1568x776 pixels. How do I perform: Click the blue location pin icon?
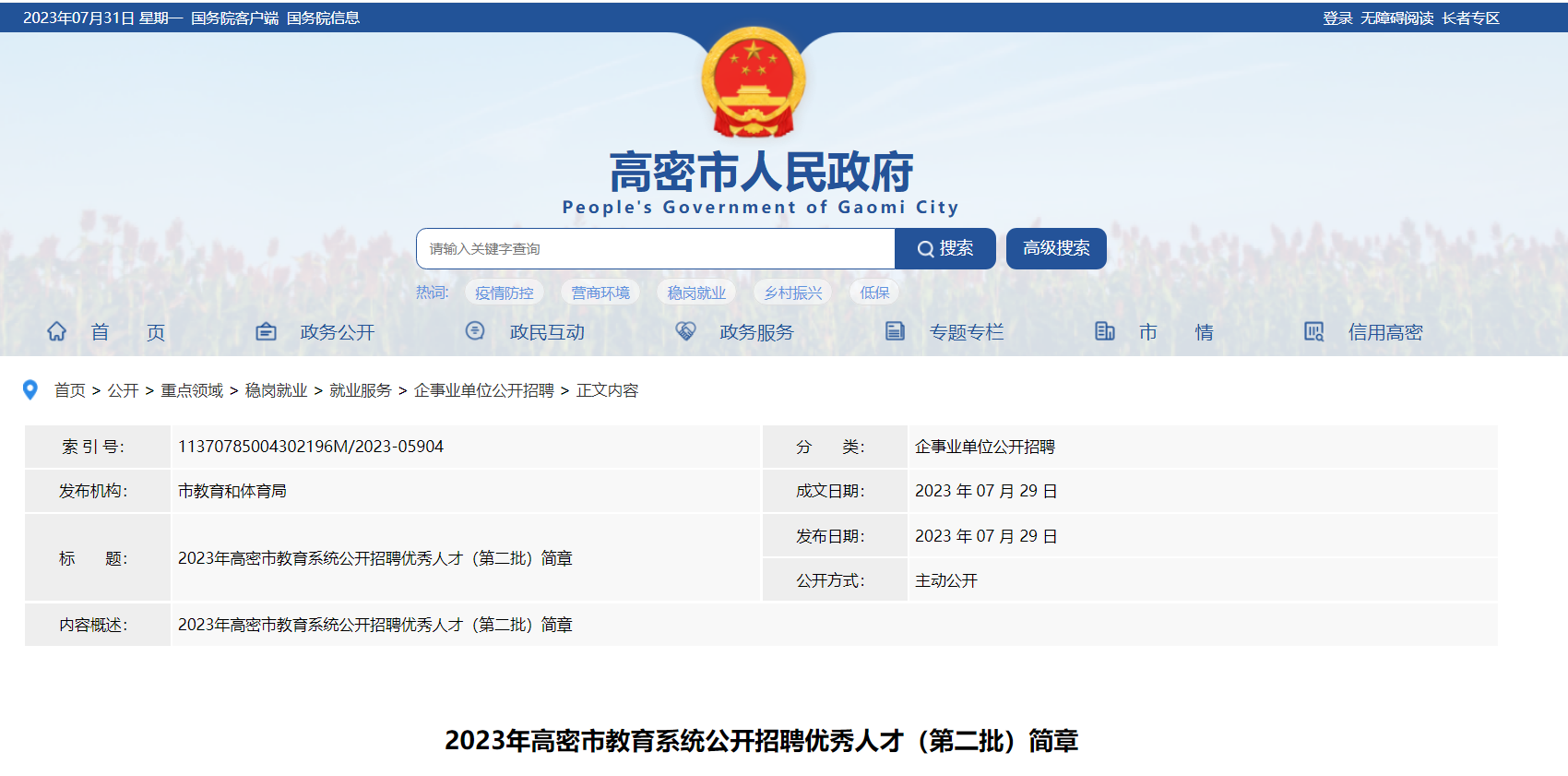pyautogui.click(x=30, y=390)
